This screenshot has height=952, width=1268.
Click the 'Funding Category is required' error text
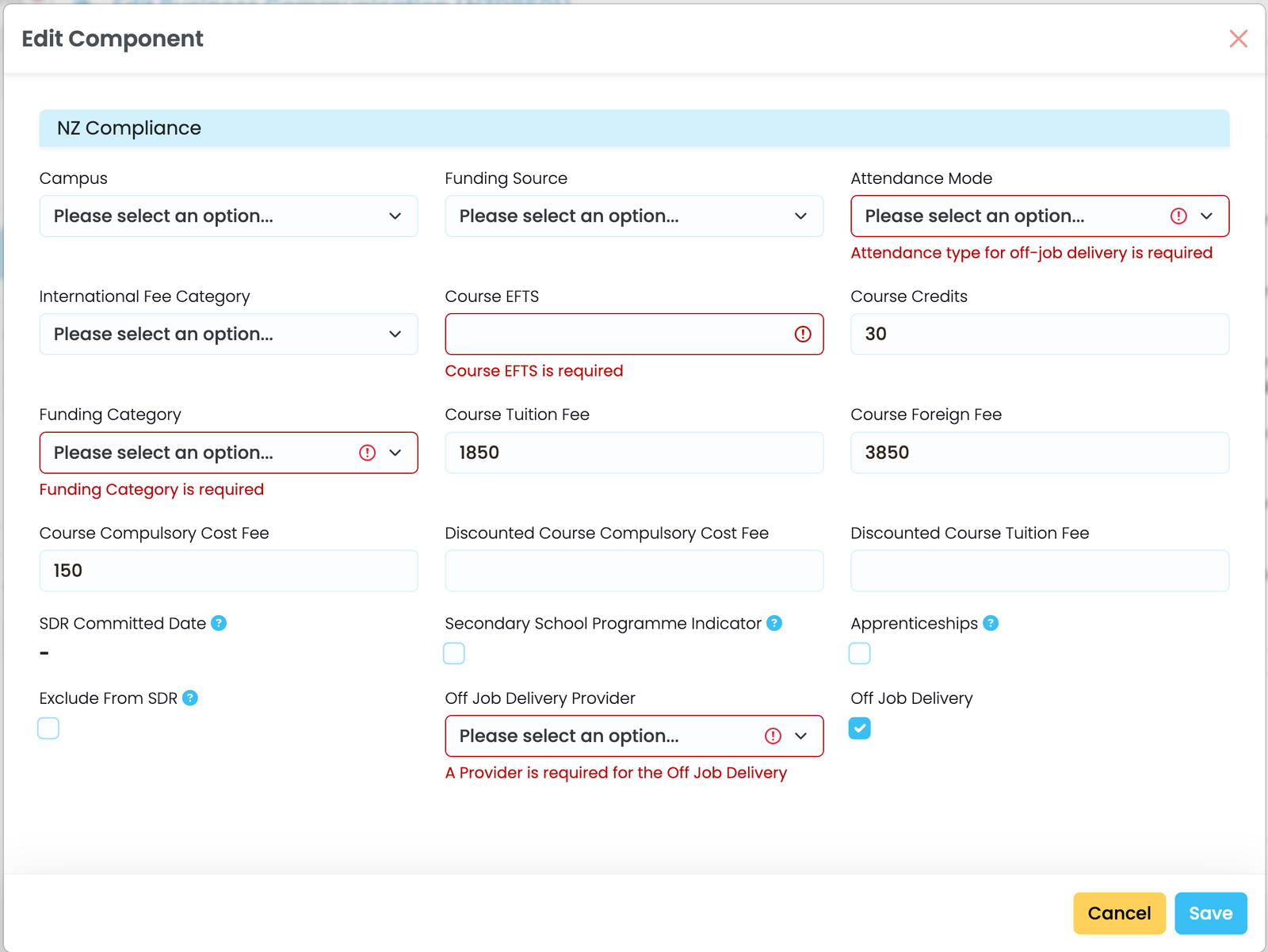click(x=151, y=489)
